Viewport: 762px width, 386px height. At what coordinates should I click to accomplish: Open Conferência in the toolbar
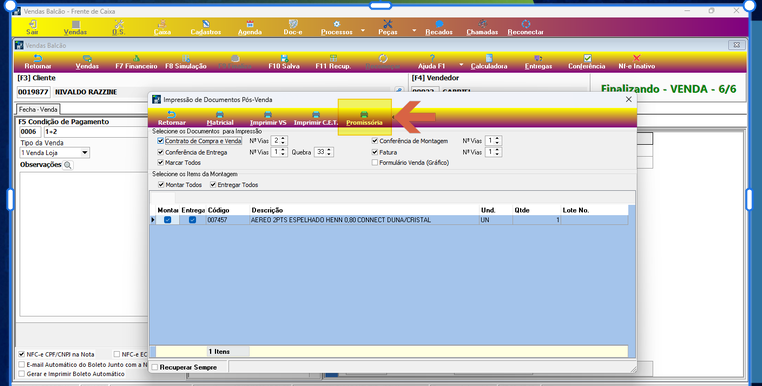tap(587, 62)
